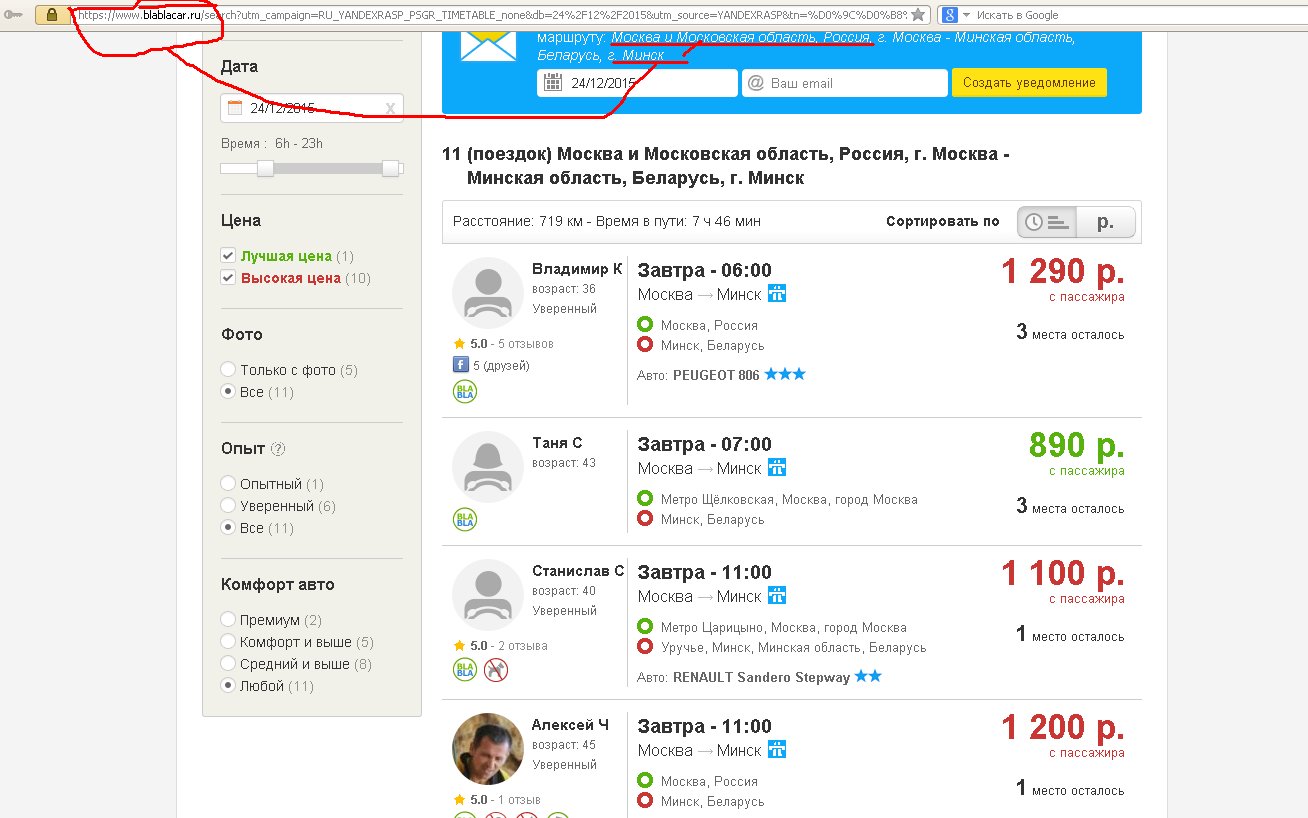Click the RENAULT Sandero Stepway comfort stars
Viewport: 1308px width, 818px height.
pos(868,677)
